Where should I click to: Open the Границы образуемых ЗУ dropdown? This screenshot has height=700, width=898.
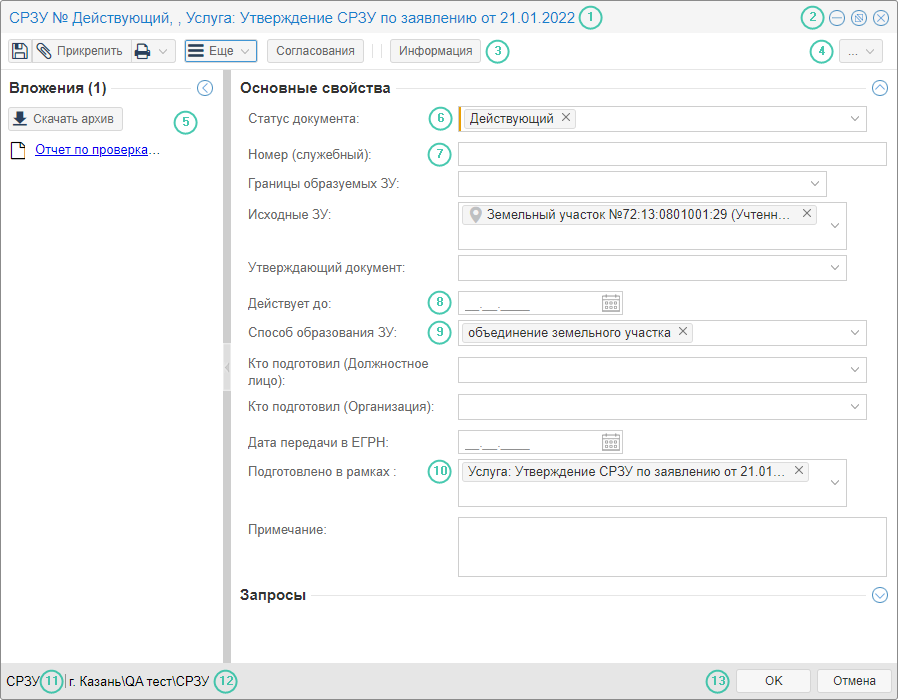[x=815, y=184]
